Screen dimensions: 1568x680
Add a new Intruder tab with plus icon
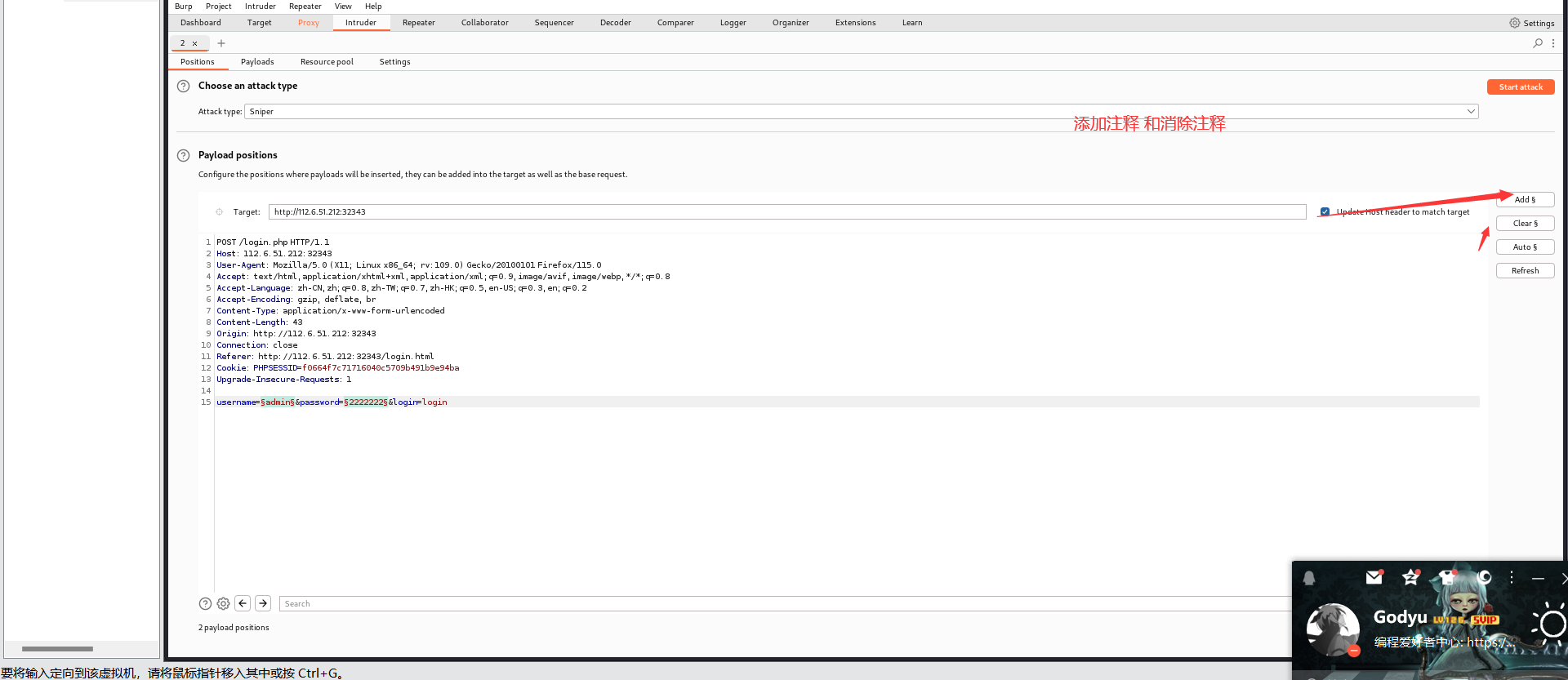(221, 43)
